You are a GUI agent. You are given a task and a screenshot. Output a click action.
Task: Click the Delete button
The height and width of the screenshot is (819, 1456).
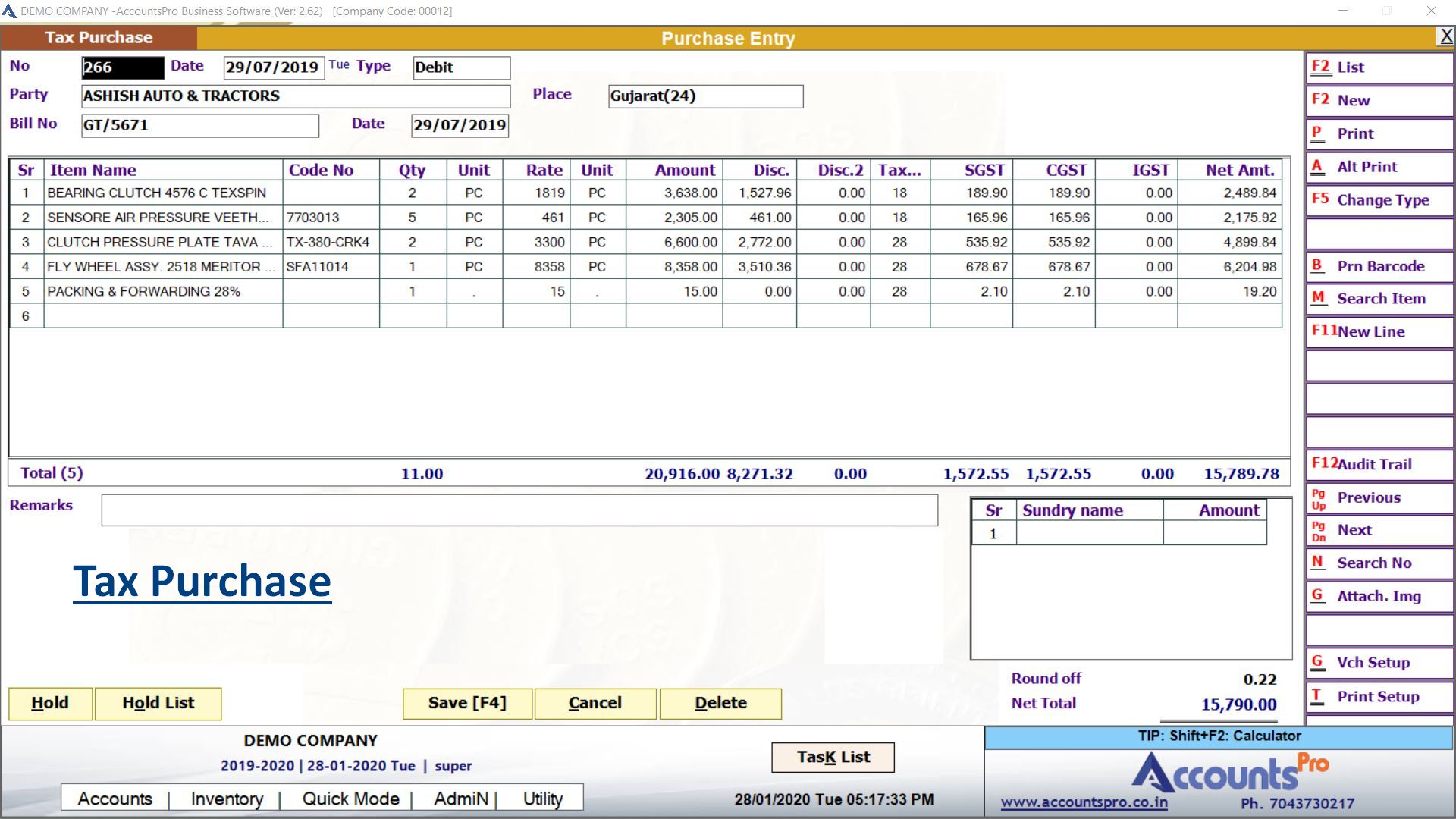(x=720, y=704)
